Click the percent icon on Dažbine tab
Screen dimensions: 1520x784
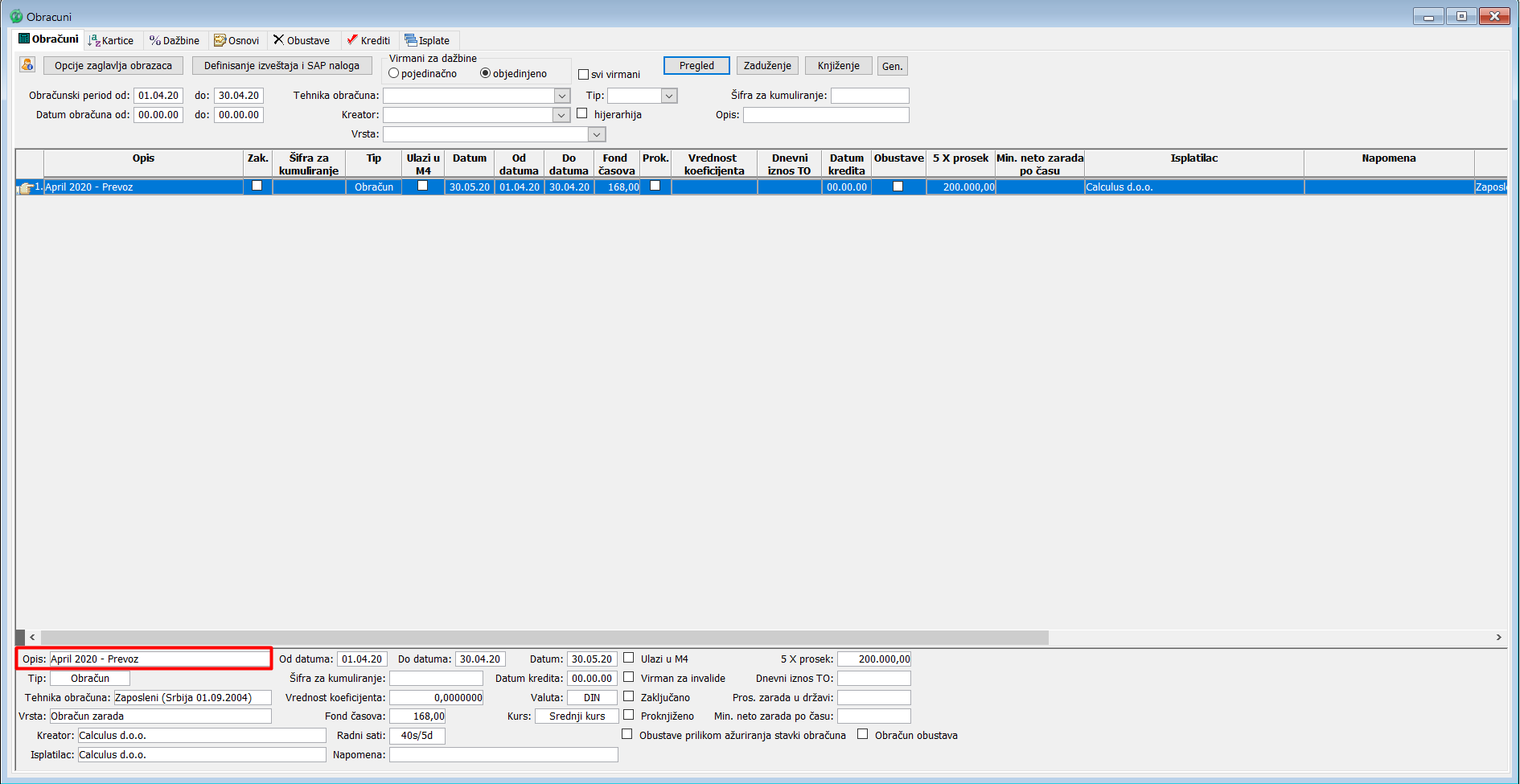[x=155, y=40]
